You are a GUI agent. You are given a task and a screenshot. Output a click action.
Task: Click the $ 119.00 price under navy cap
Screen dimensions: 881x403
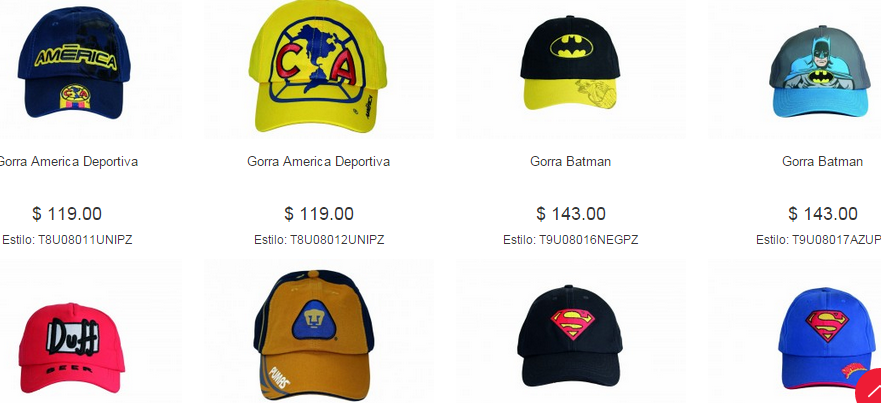67,214
